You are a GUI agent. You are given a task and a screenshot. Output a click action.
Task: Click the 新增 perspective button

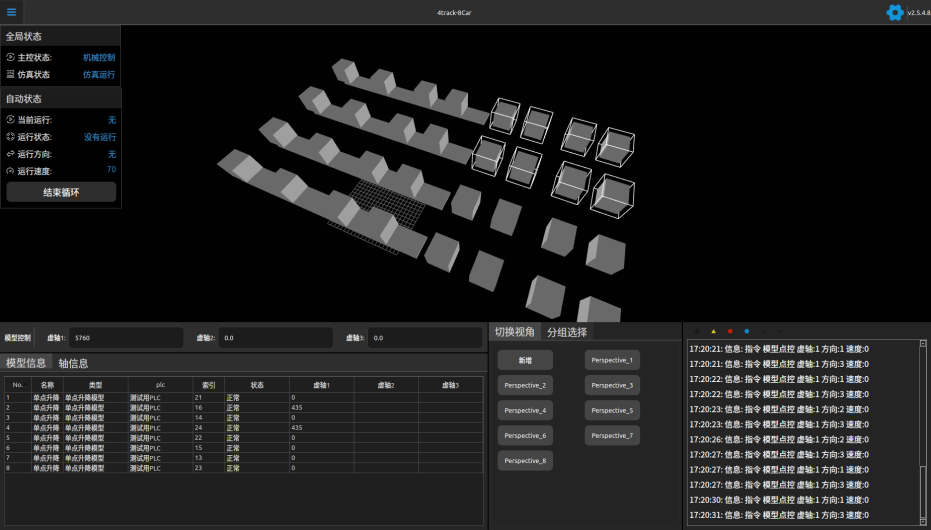coord(525,360)
